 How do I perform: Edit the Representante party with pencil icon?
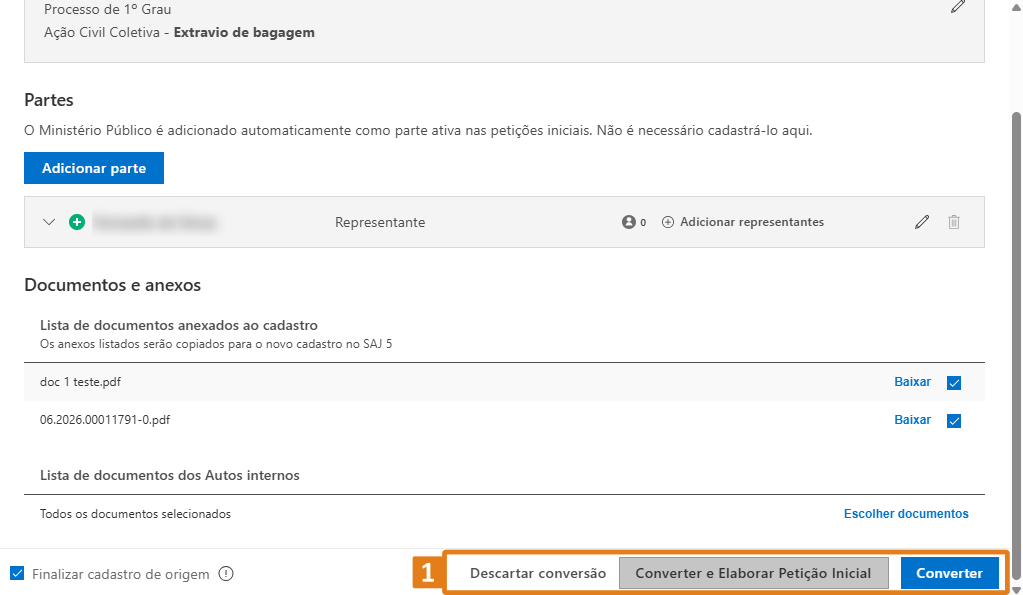click(922, 222)
